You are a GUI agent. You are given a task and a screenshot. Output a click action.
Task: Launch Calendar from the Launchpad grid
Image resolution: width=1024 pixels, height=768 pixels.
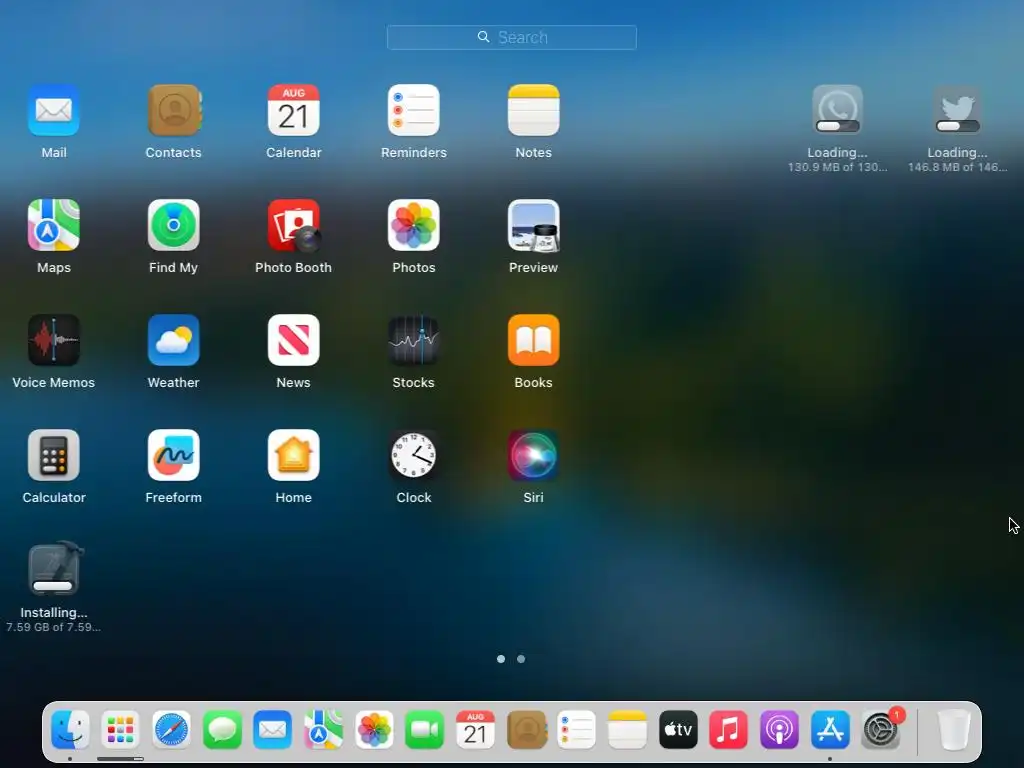(x=293, y=110)
